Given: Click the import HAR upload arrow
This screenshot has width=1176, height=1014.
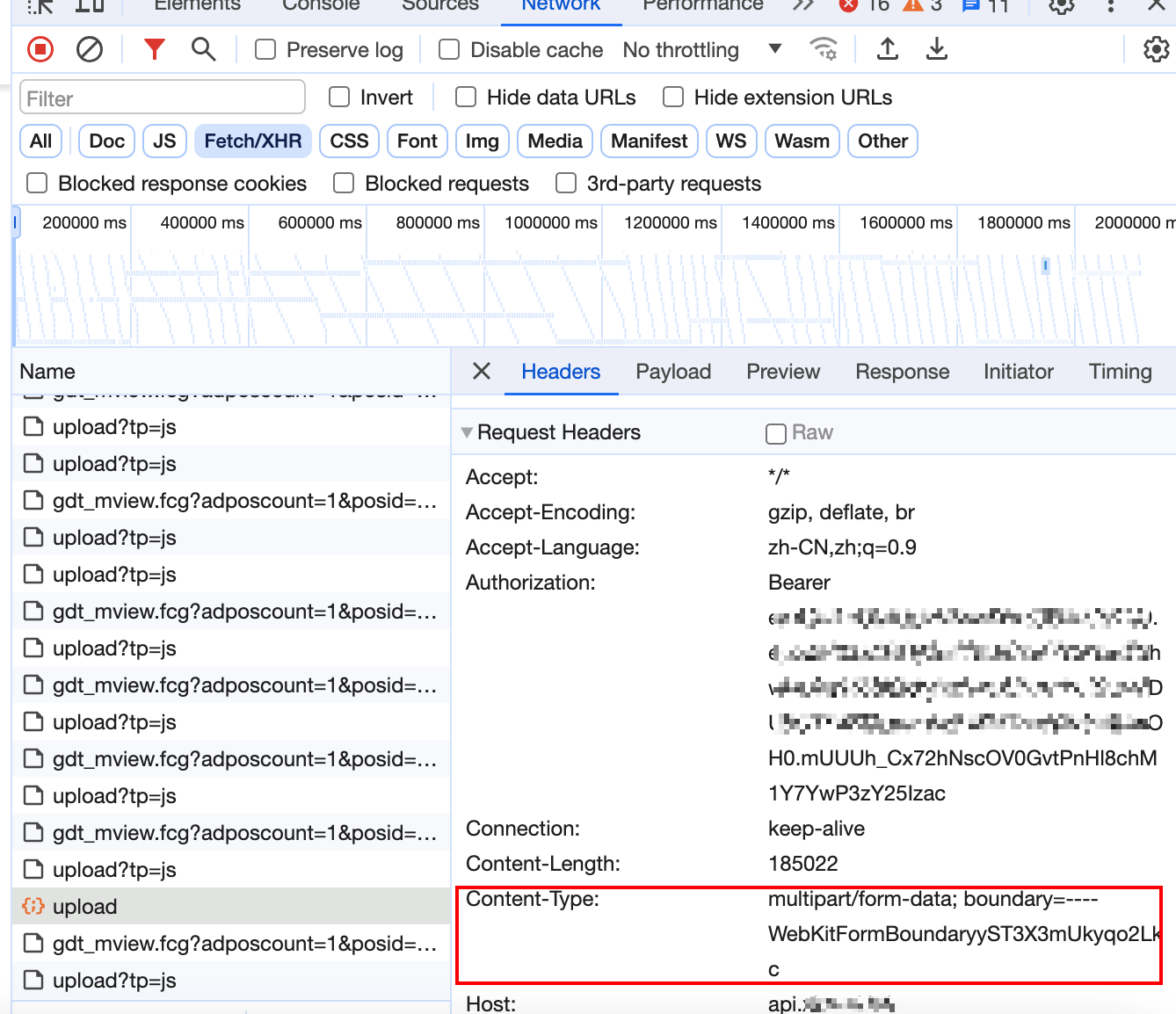Looking at the screenshot, I should (x=888, y=50).
